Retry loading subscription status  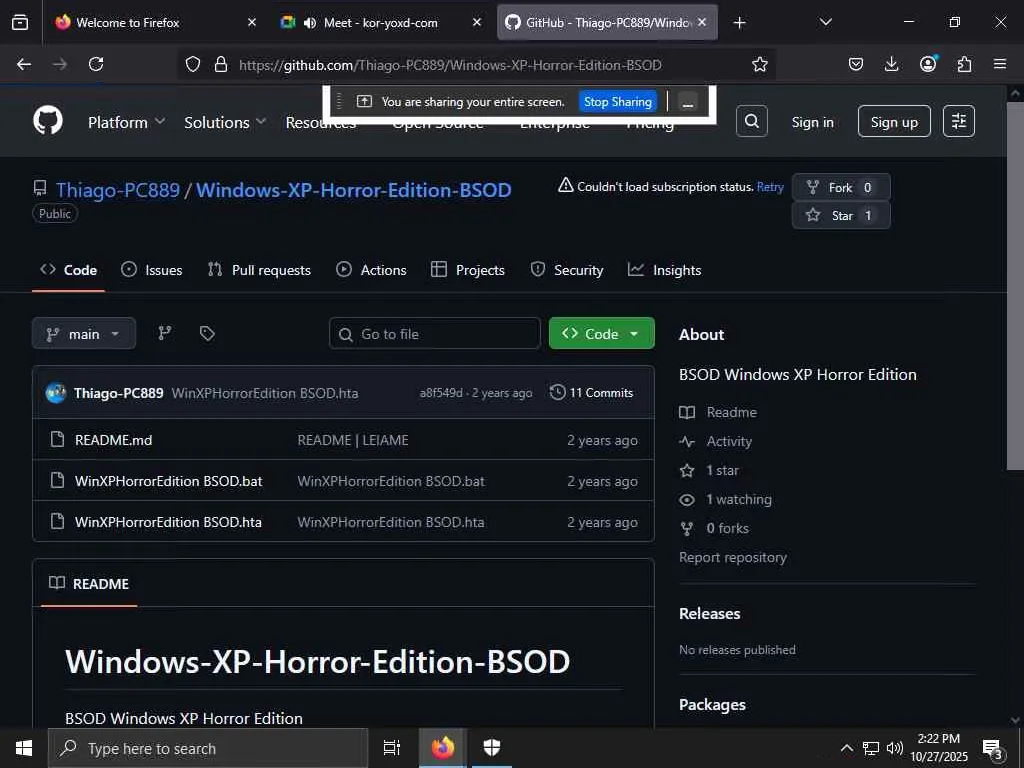(x=770, y=187)
